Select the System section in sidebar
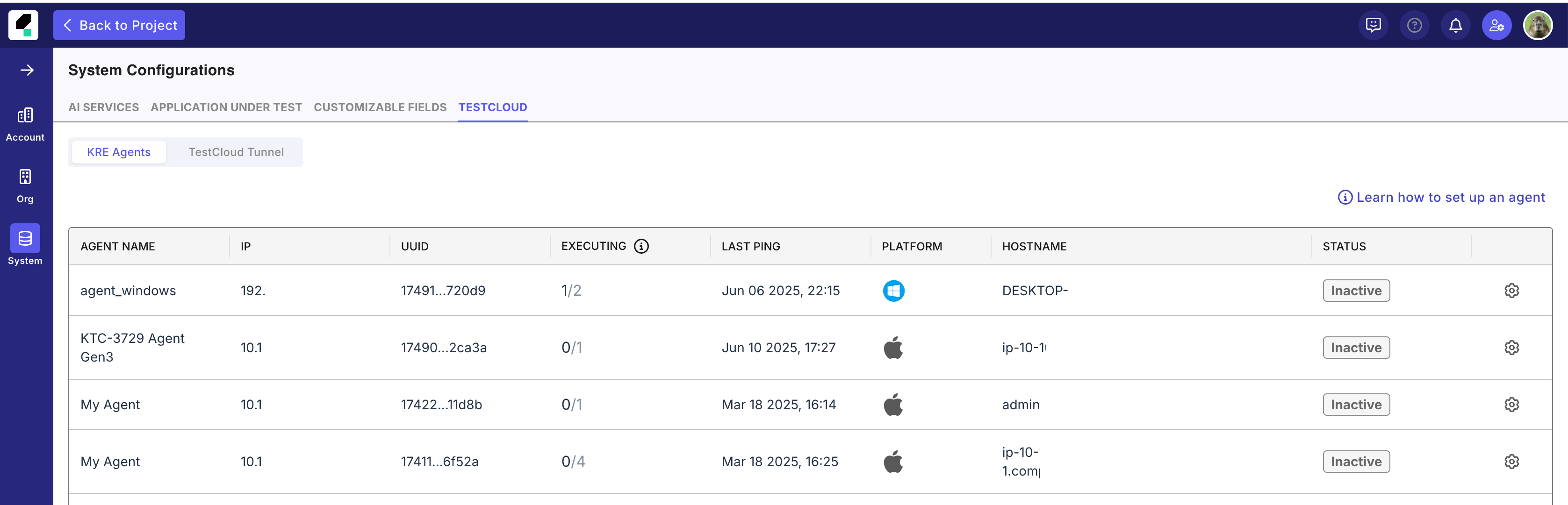The height and width of the screenshot is (505, 1568). [25, 245]
